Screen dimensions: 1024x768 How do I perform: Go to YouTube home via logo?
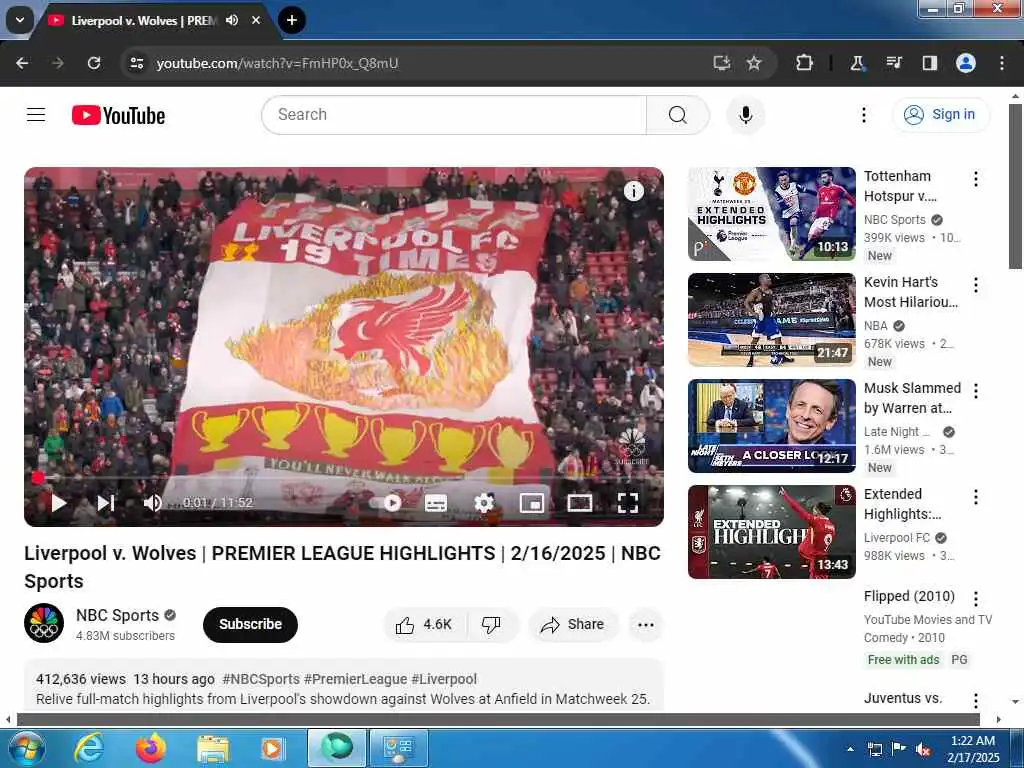click(118, 116)
